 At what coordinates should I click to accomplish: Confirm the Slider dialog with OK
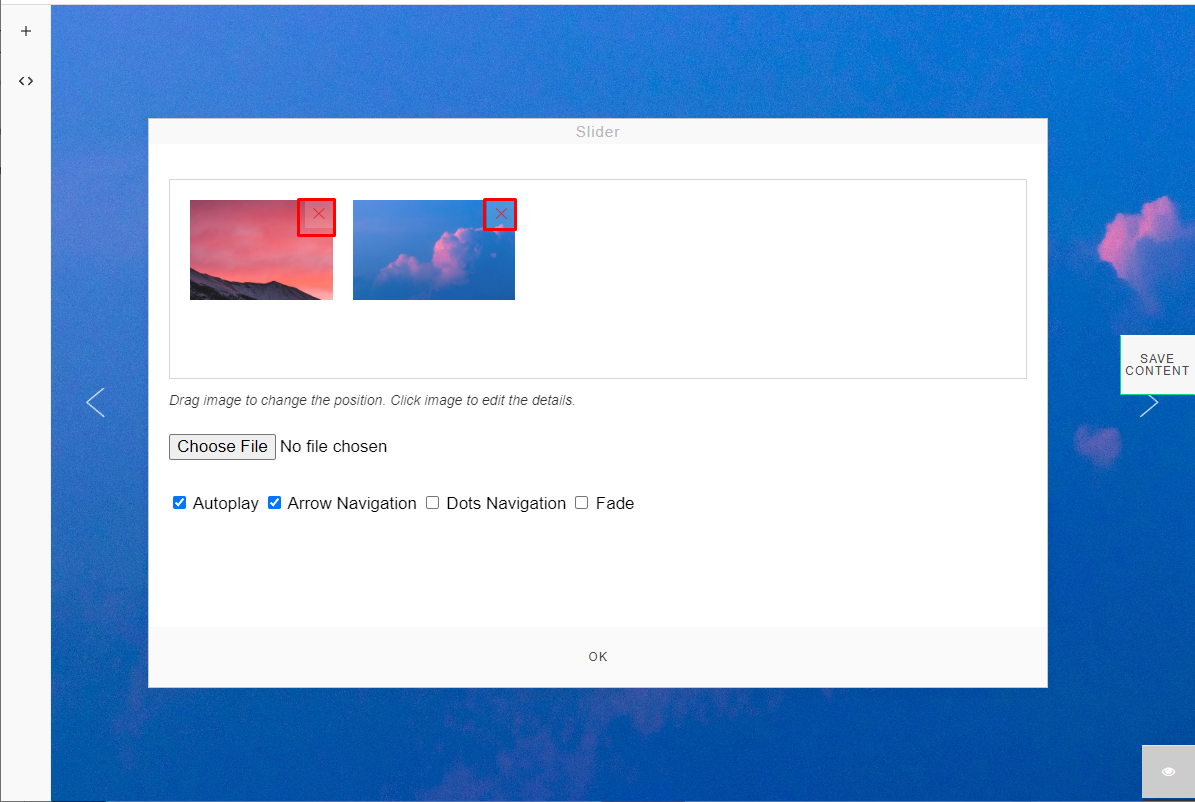tap(598, 656)
